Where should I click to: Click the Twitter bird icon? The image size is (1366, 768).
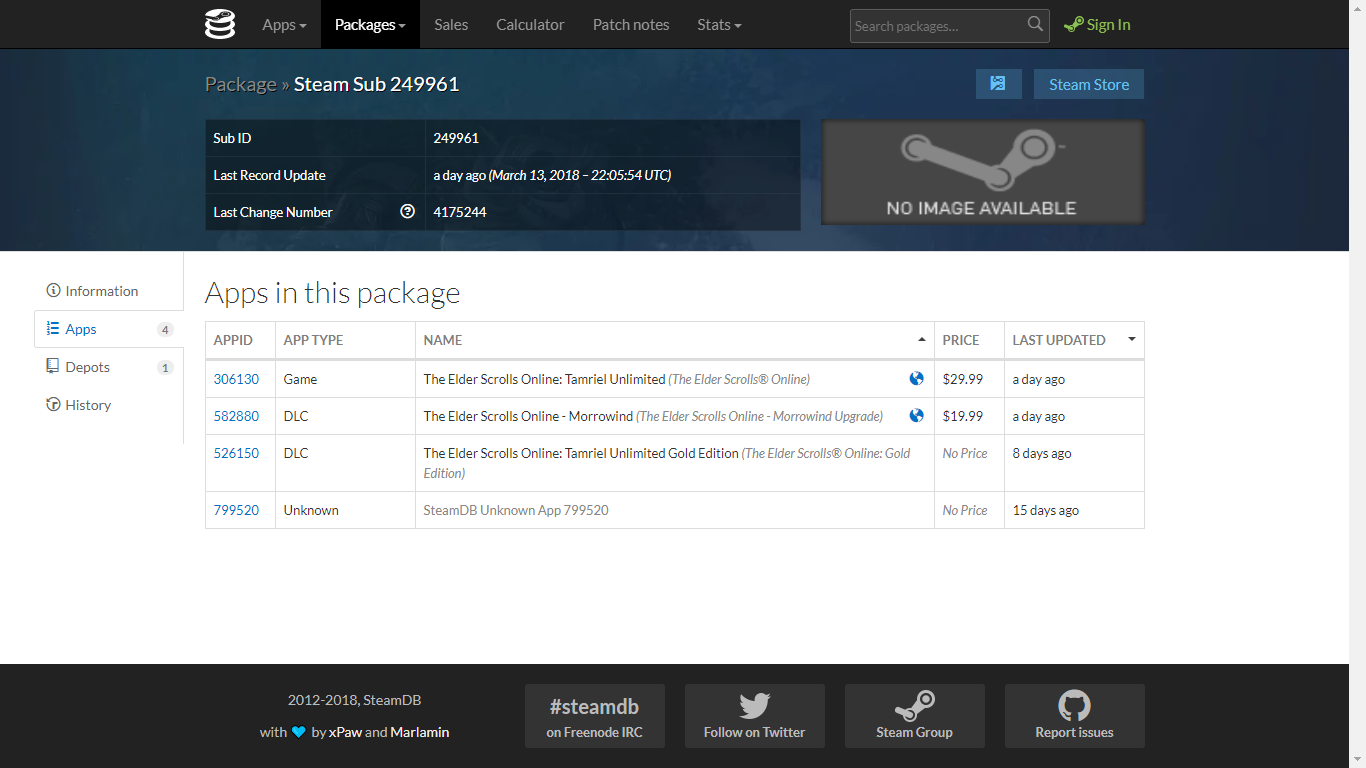tap(755, 706)
